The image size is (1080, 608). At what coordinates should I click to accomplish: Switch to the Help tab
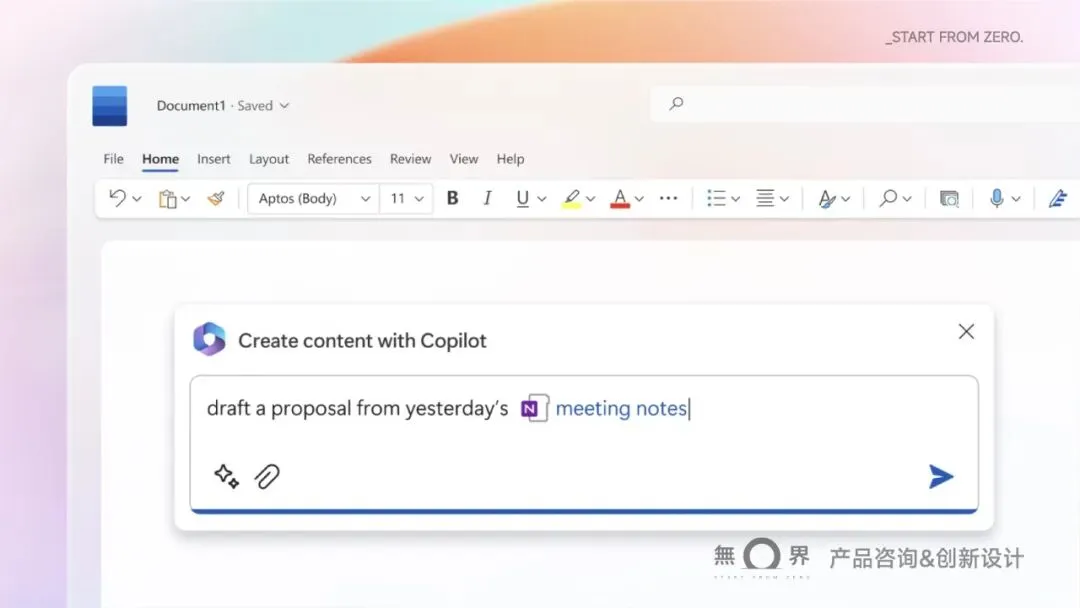pos(510,159)
